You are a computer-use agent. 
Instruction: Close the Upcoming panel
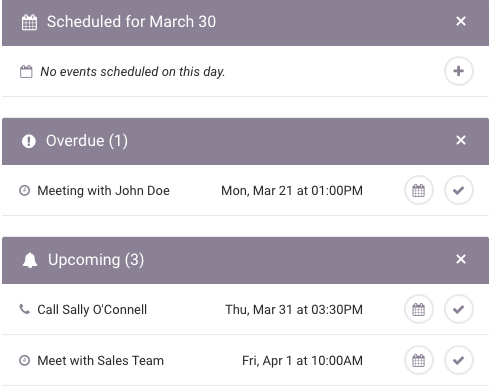pyautogui.click(x=461, y=259)
